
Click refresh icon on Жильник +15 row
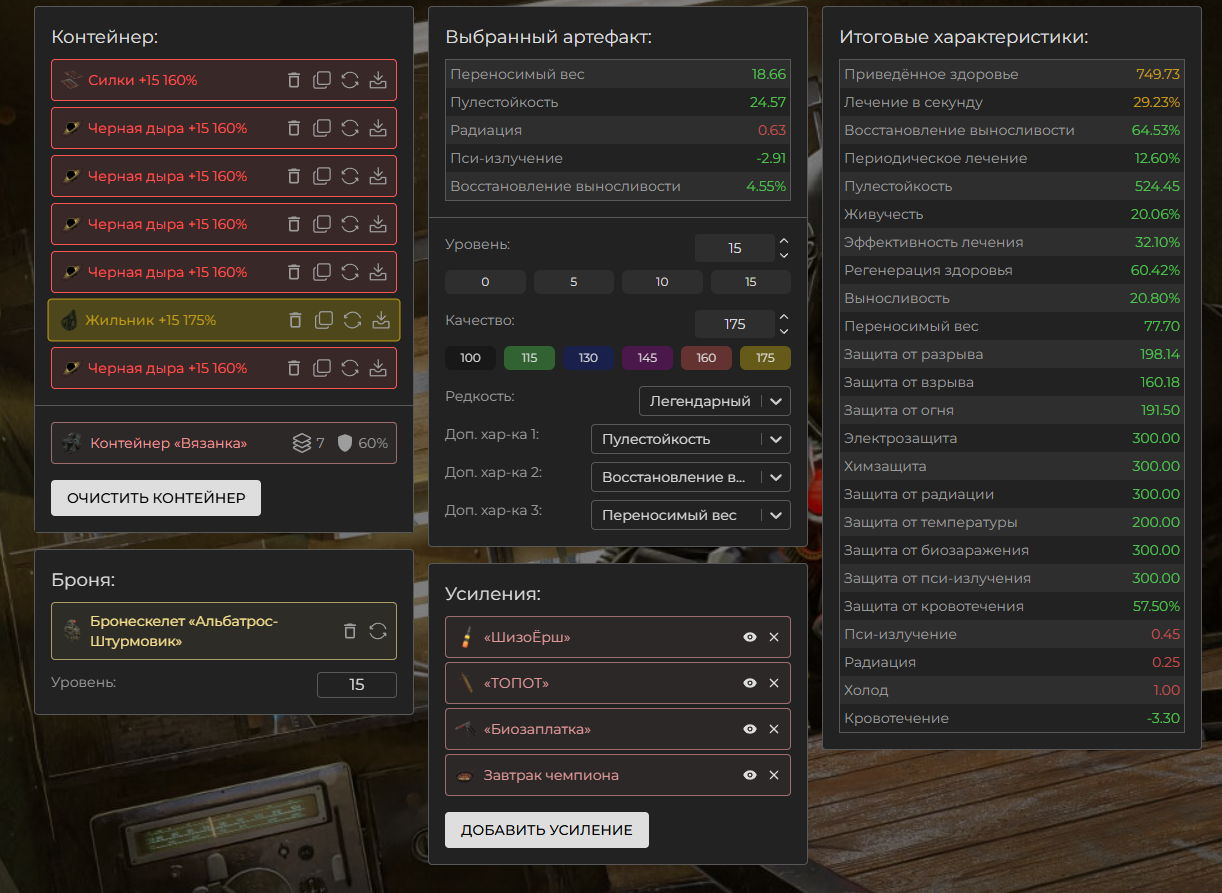pyautogui.click(x=352, y=320)
